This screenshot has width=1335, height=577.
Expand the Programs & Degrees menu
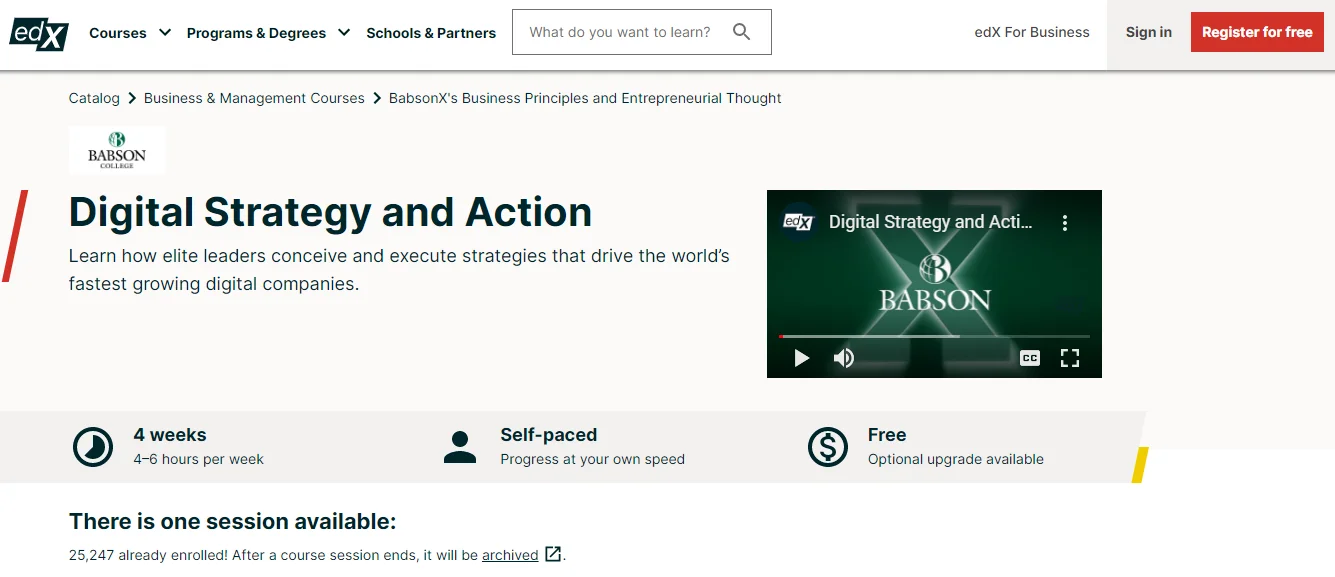coord(268,33)
